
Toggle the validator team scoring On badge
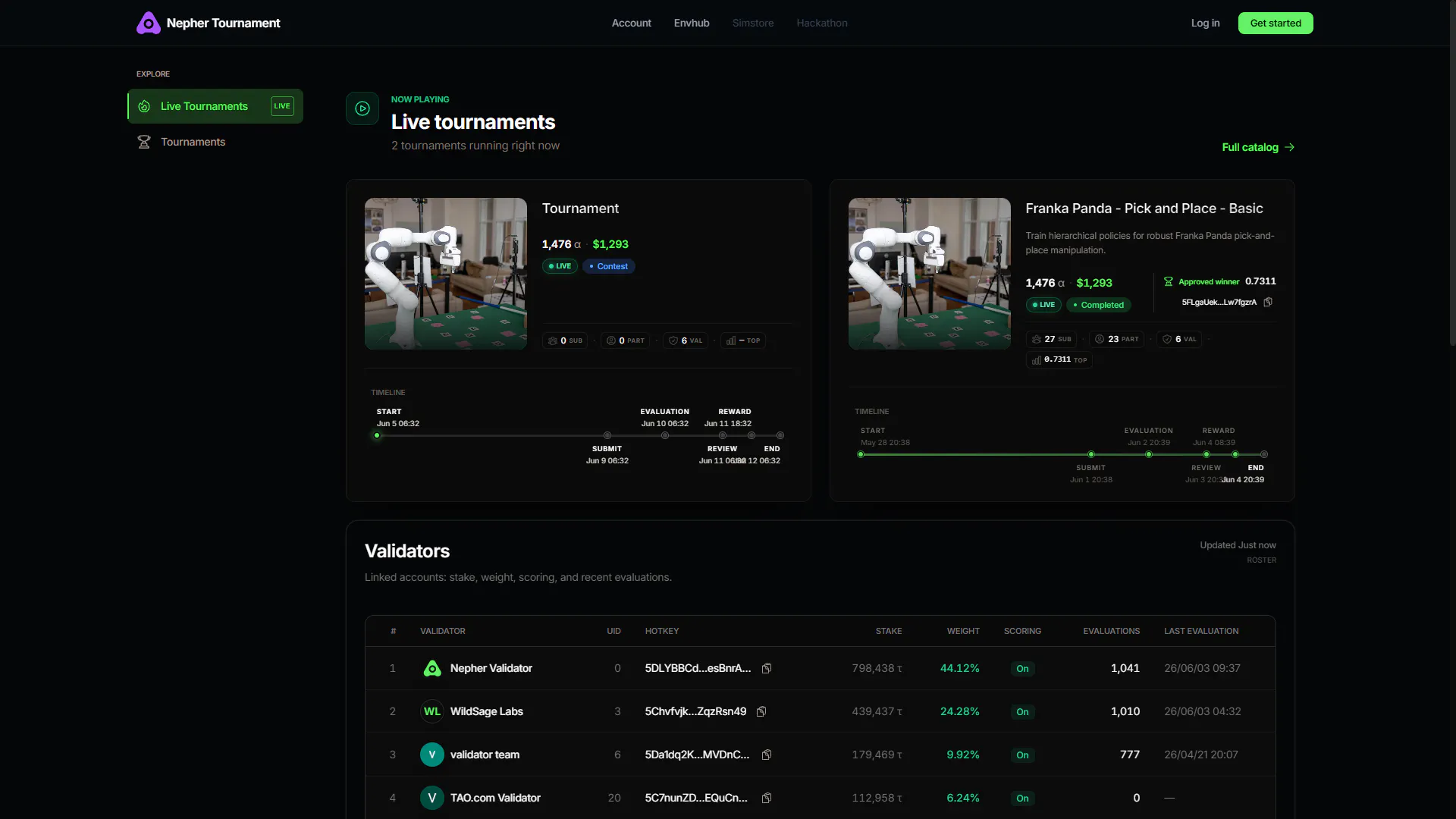tap(1022, 755)
